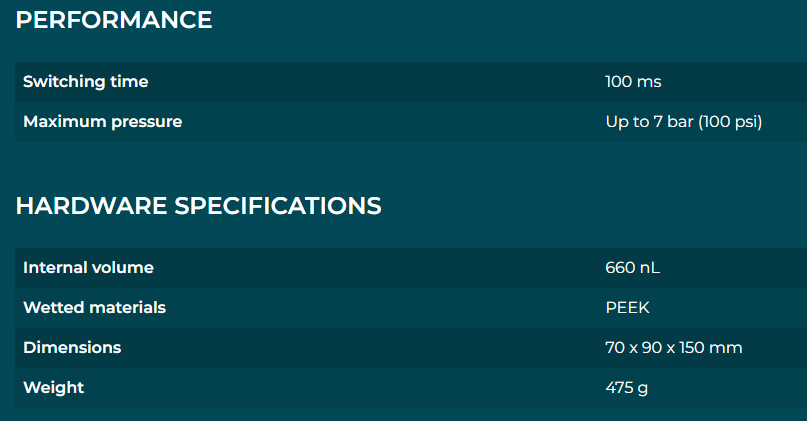This screenshot has width=807, height=421.
Task: Click the Up to text before 7 bar
Action: click(627, 122)
